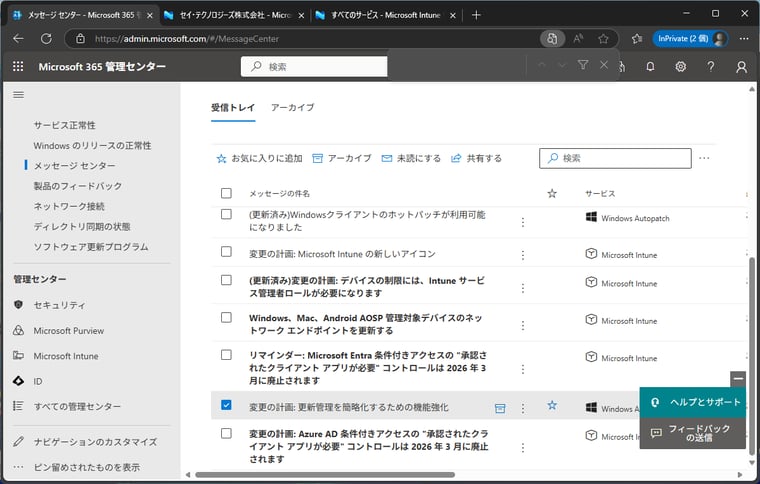The image size is (760, 484).
Task: Focus the header 検索 box
Action: pyautogui.click(x=314, y=66)
